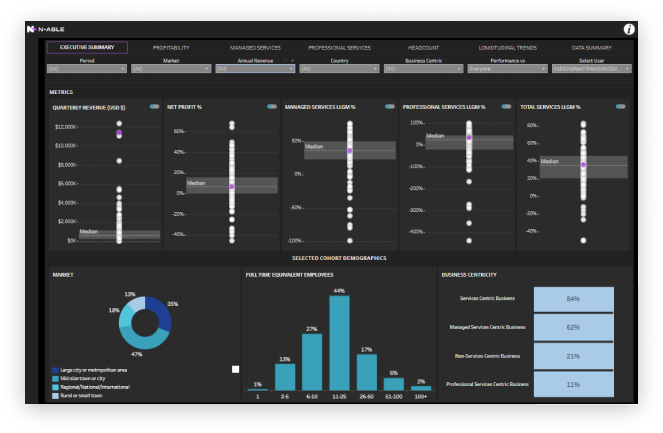Click the filter icon beside Annual Revenue
This screenshot has width=663, height=433.
tap(285, 60)
